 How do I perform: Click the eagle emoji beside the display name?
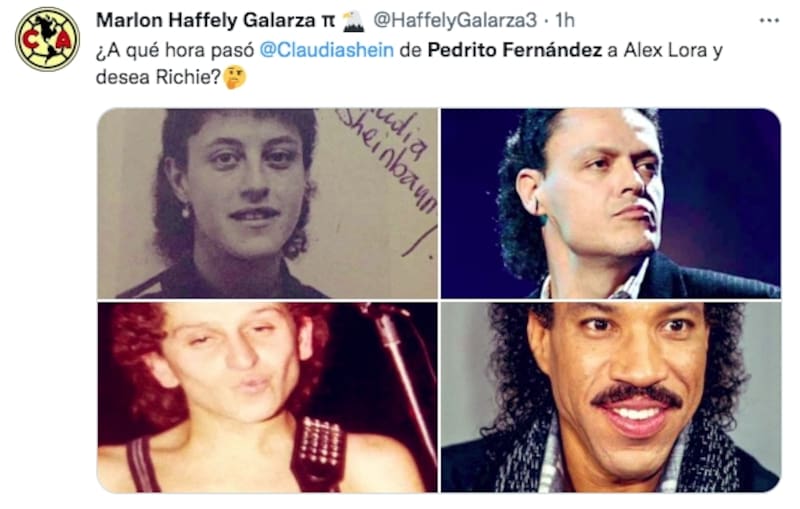(353, 21)
